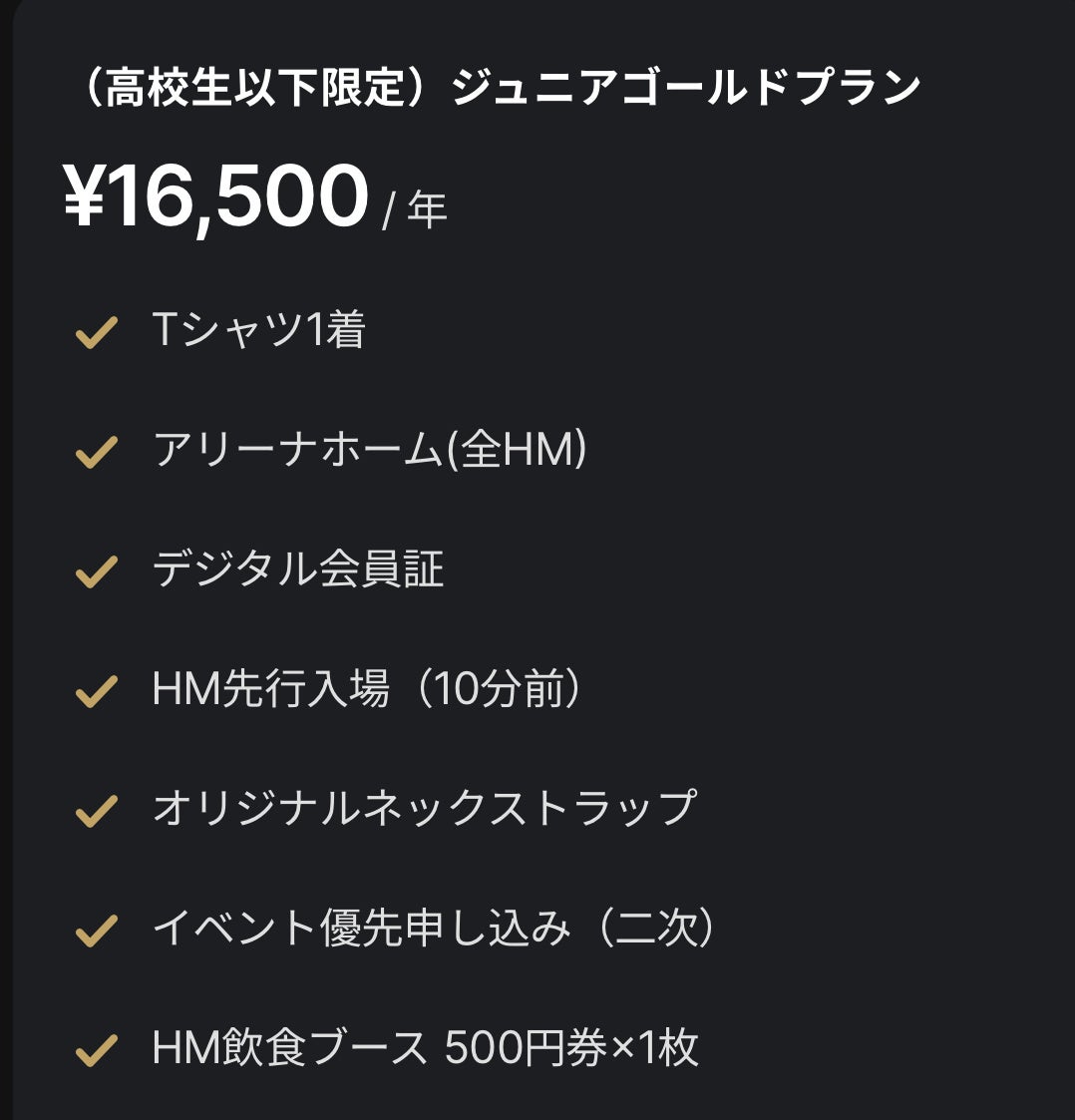Select the アリーナホーム(全HM) benefit text
This screenshot has width=1075, height=1120.
[x=370, y=450]
